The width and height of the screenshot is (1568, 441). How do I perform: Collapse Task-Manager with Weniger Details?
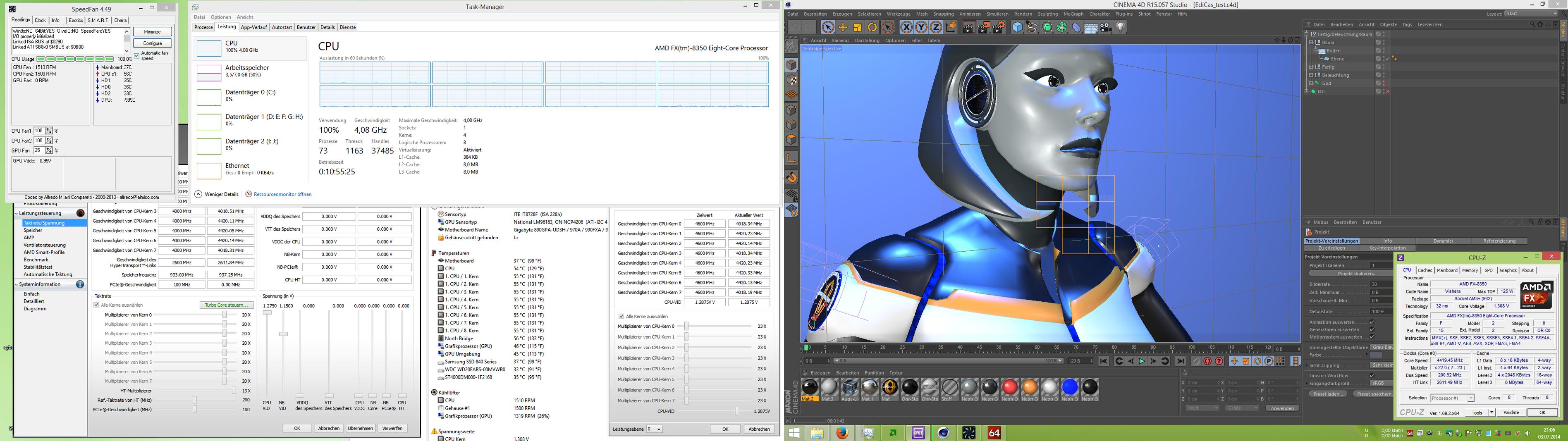[x=218, y=194]
